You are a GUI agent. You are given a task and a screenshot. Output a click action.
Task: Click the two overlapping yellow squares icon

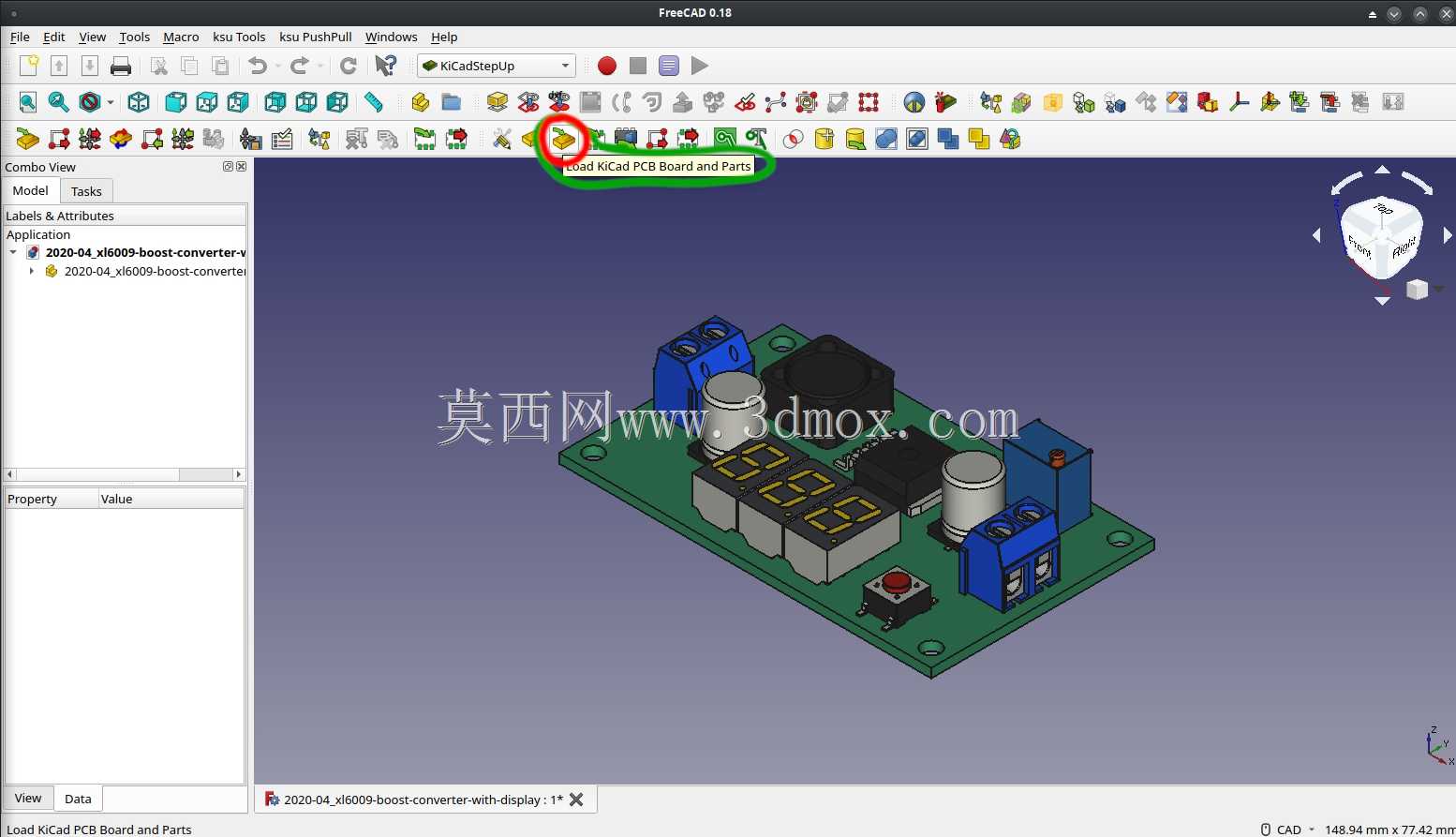tap(979, 140)
